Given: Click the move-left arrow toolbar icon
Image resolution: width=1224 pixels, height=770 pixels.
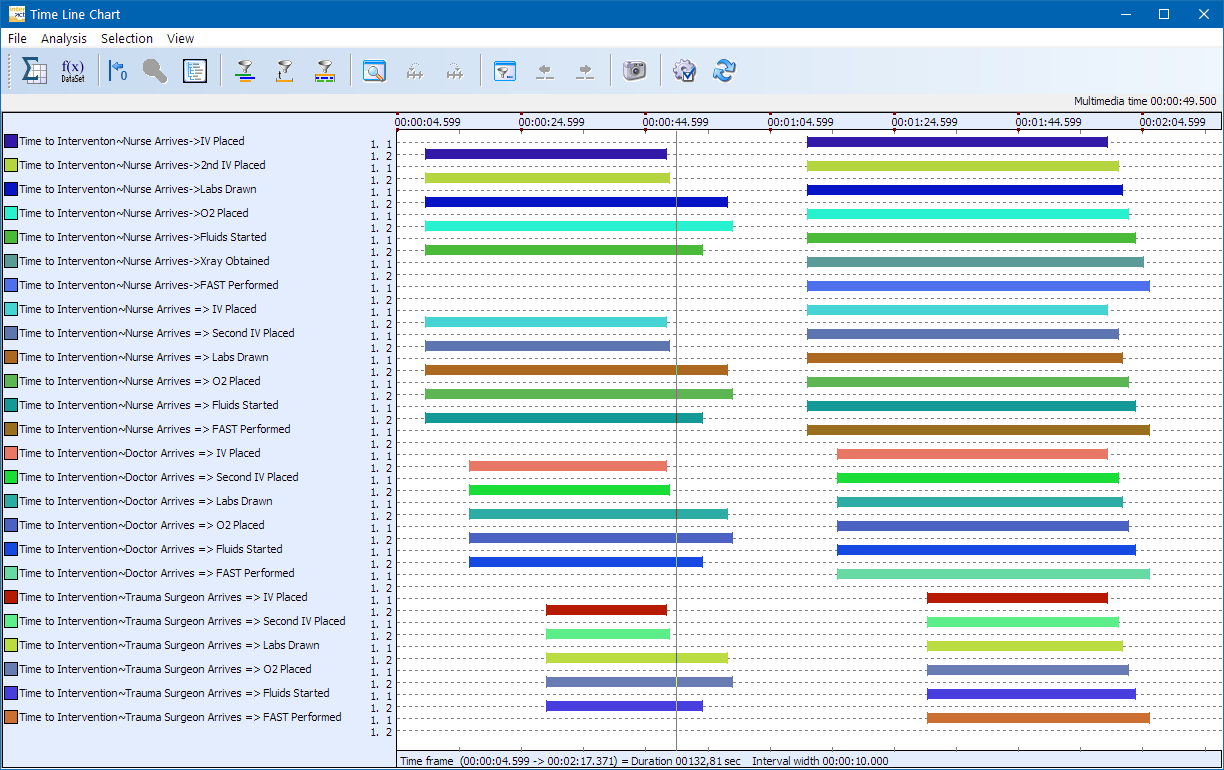Looking at the screenshot, I should [x=545, y=71].
